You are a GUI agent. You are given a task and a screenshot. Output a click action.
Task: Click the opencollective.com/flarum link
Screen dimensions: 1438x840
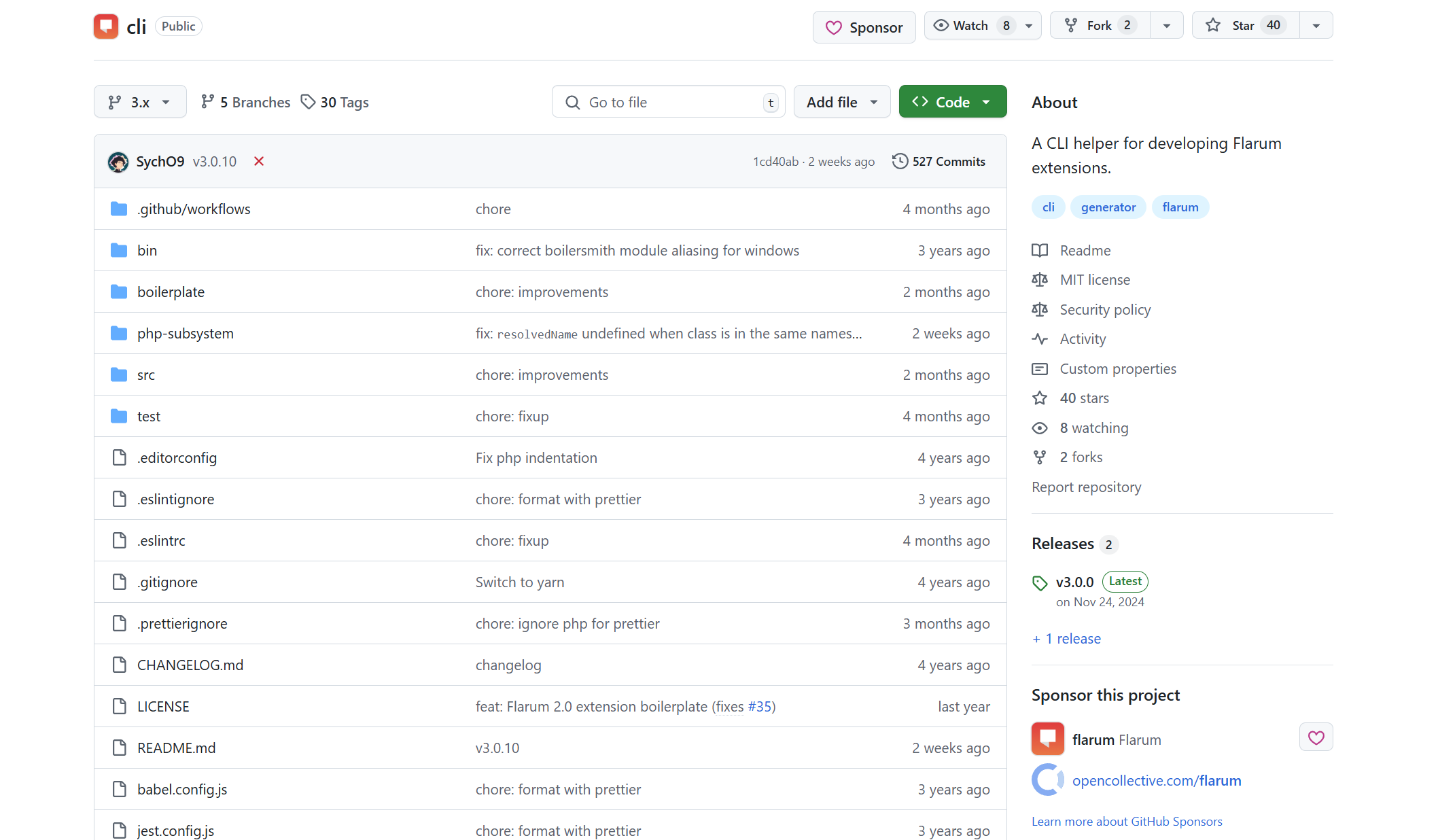[1156, 781]
